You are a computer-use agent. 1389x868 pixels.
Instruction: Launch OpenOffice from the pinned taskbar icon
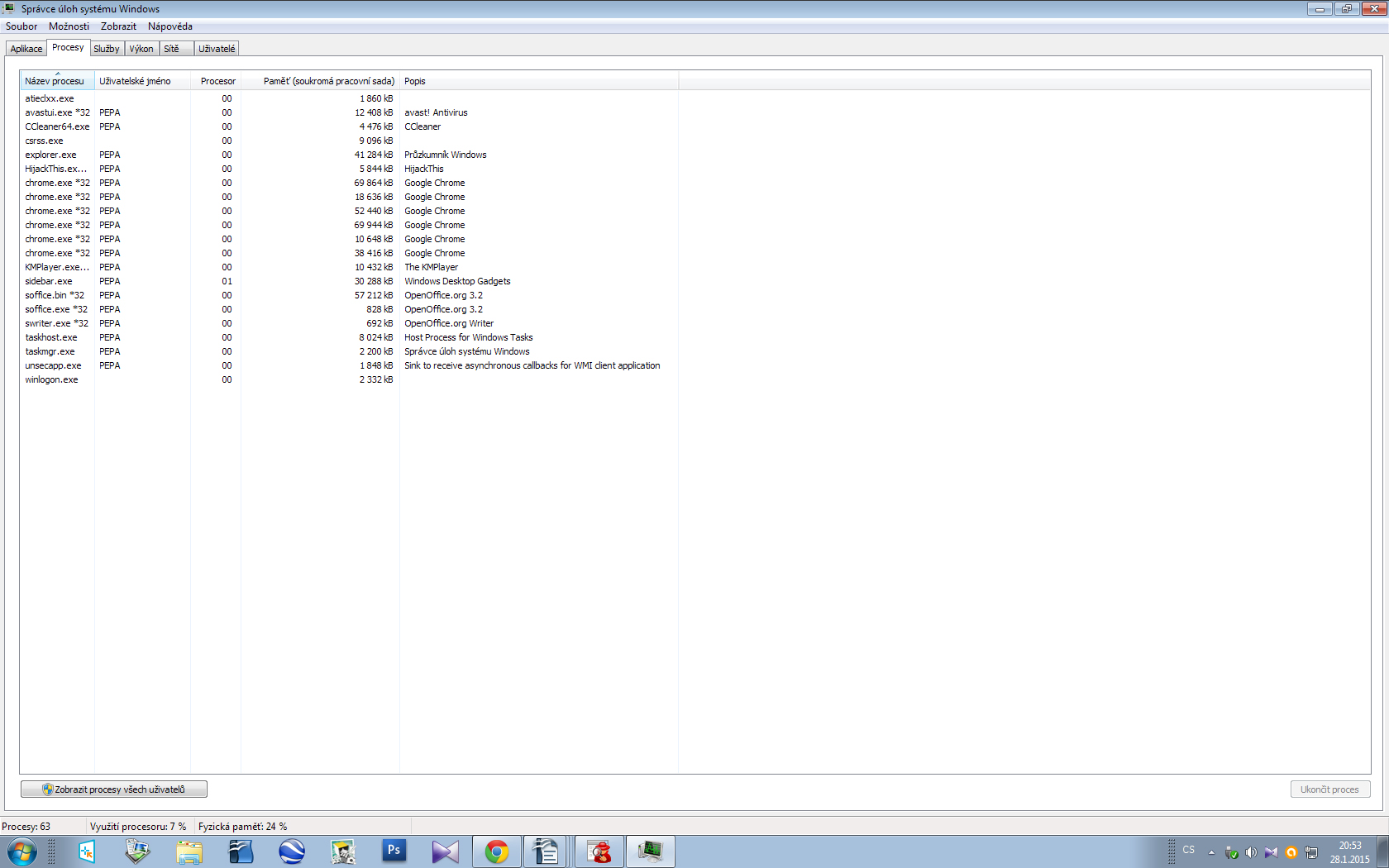(241, 851)
